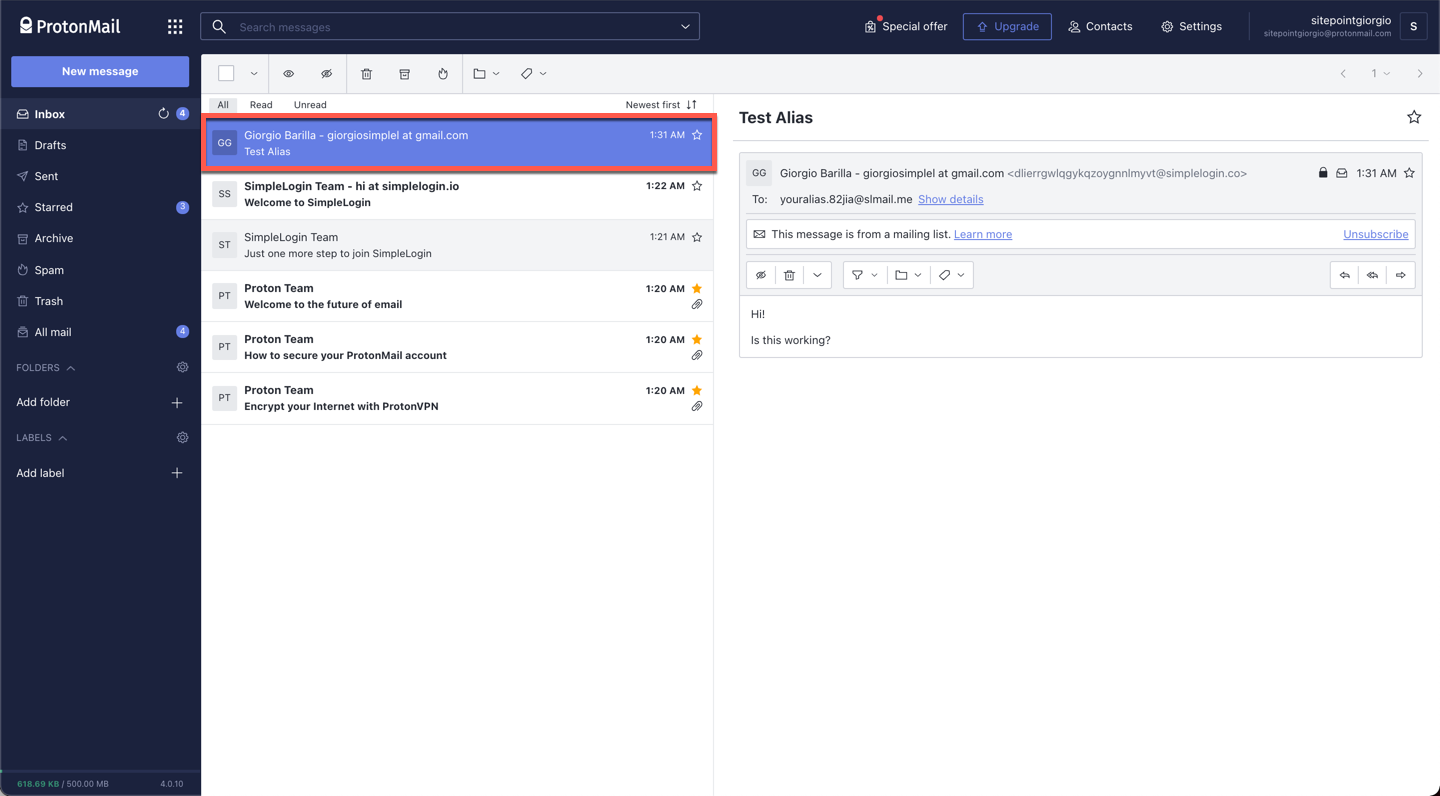This screenshot has height=796, width=1440.
Task: Mark as unread with crossed-eye toolbar icon
Action: point(326,74)
